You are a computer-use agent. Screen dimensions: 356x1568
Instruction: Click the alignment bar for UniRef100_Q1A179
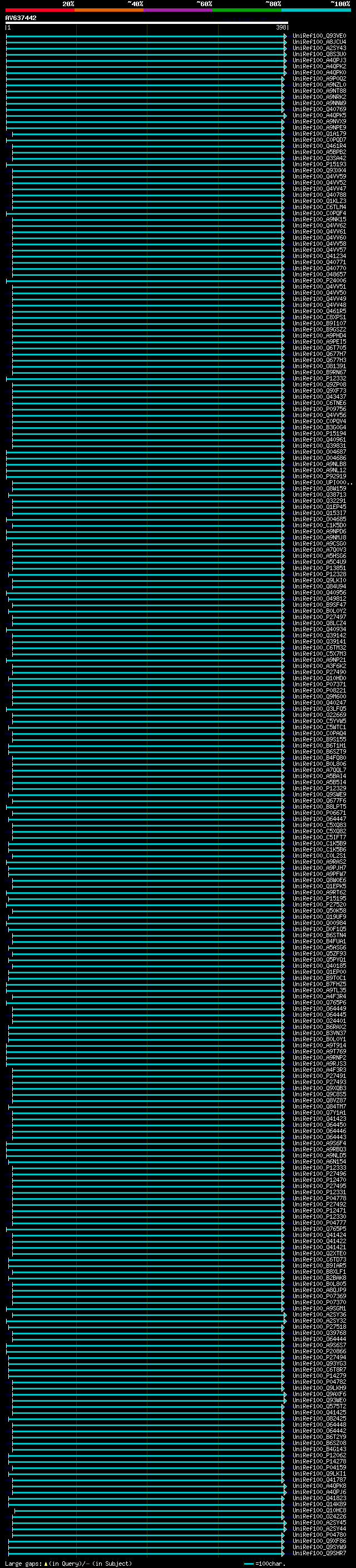(148, 134)
